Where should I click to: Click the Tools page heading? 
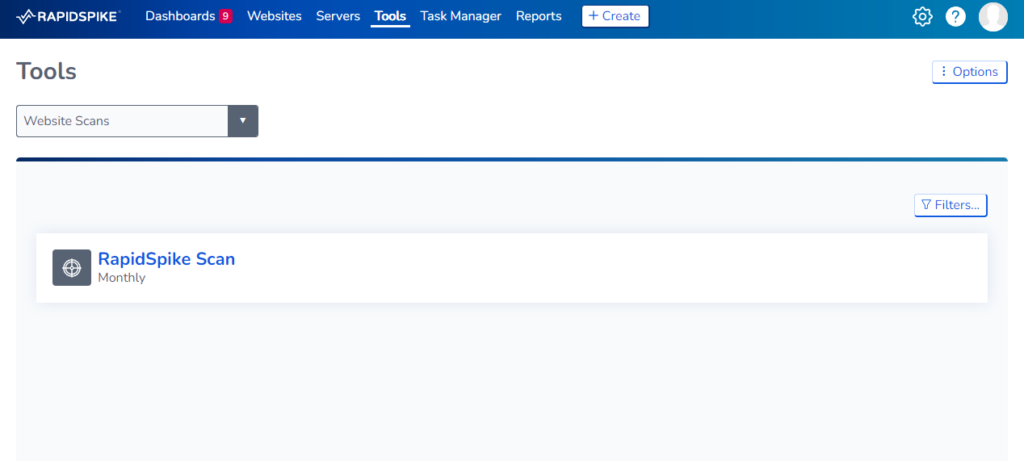(x=46, y=72)
